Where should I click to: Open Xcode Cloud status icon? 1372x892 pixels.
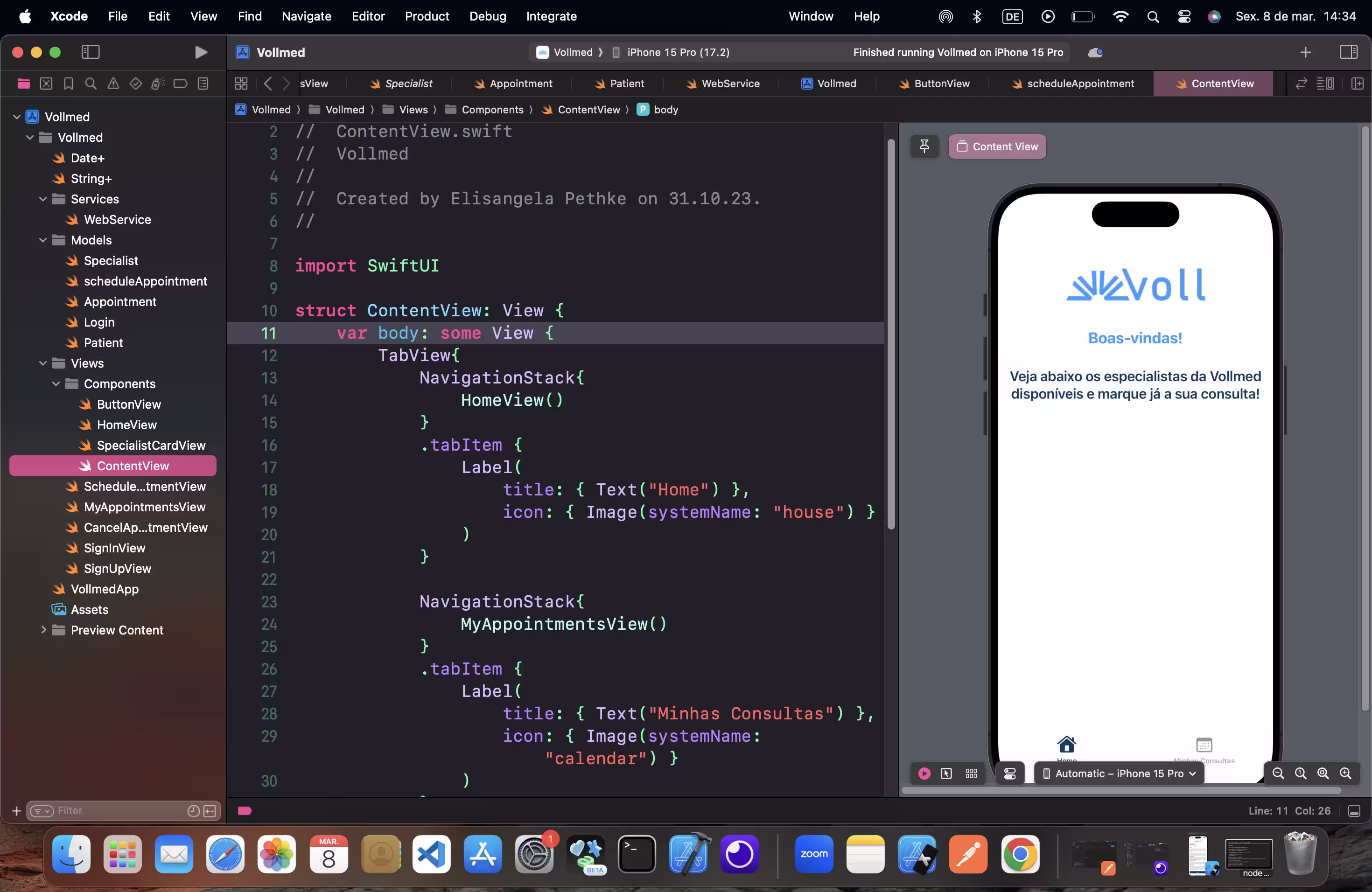[1095, 52]
